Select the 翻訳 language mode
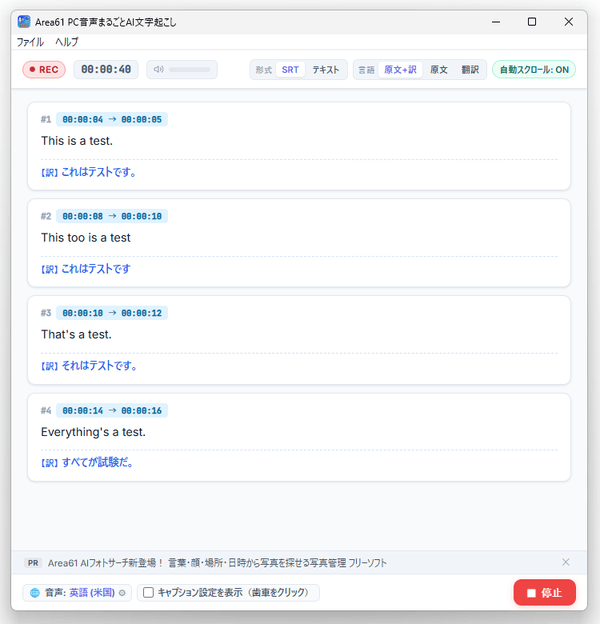This screenshot has width=600, height=624. 470,70
